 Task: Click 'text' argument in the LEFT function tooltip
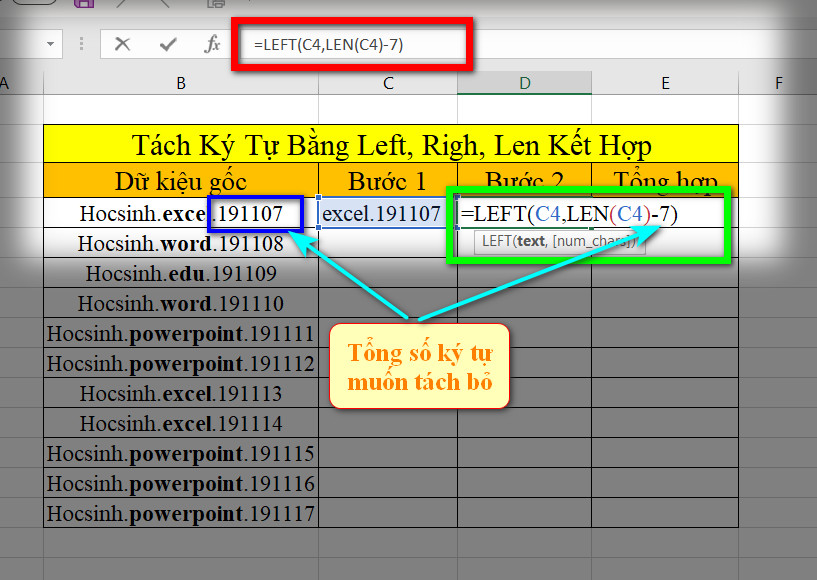(x=531, y=241)
